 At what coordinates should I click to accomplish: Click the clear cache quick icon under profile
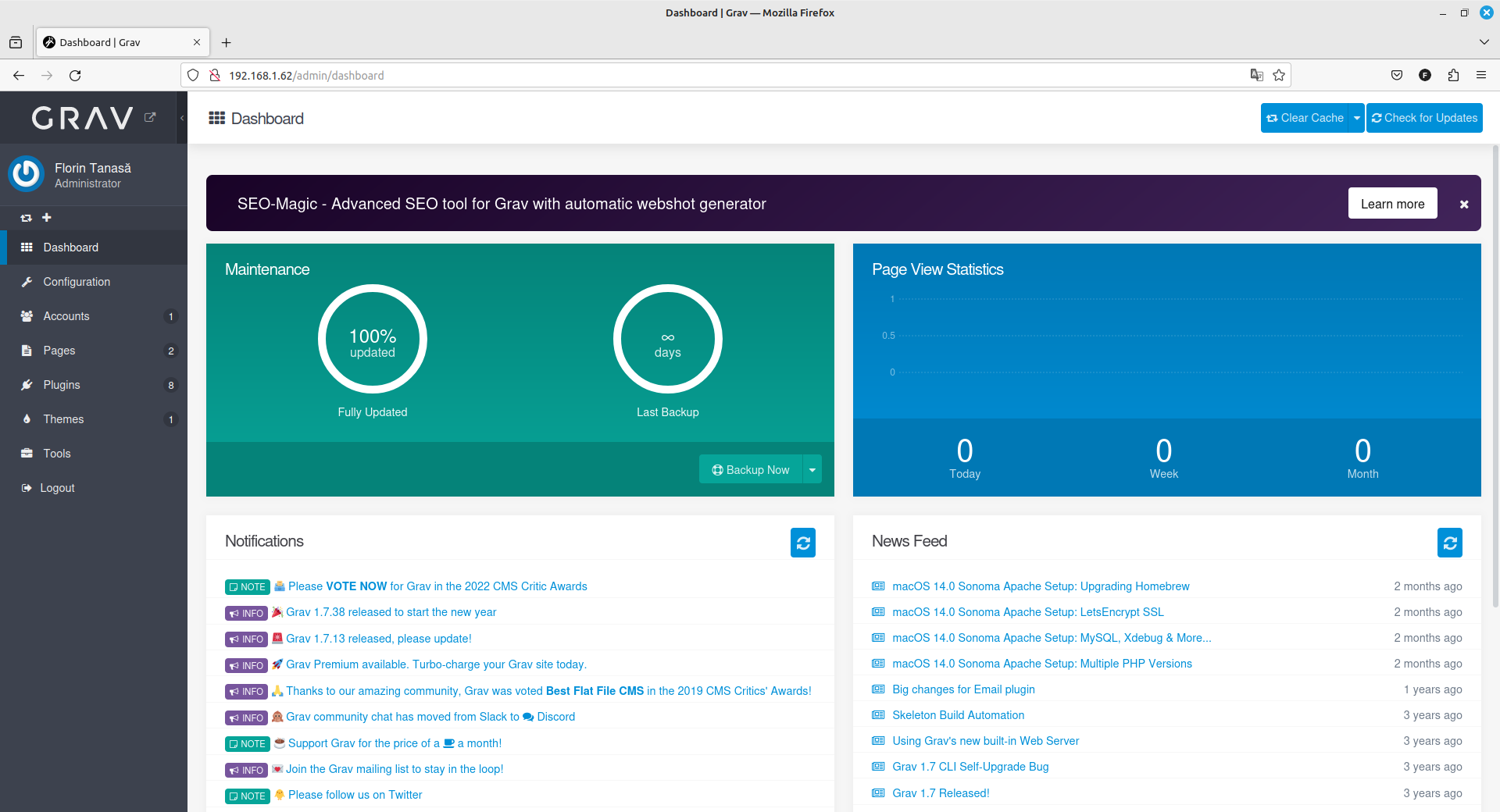coord(26,218)
